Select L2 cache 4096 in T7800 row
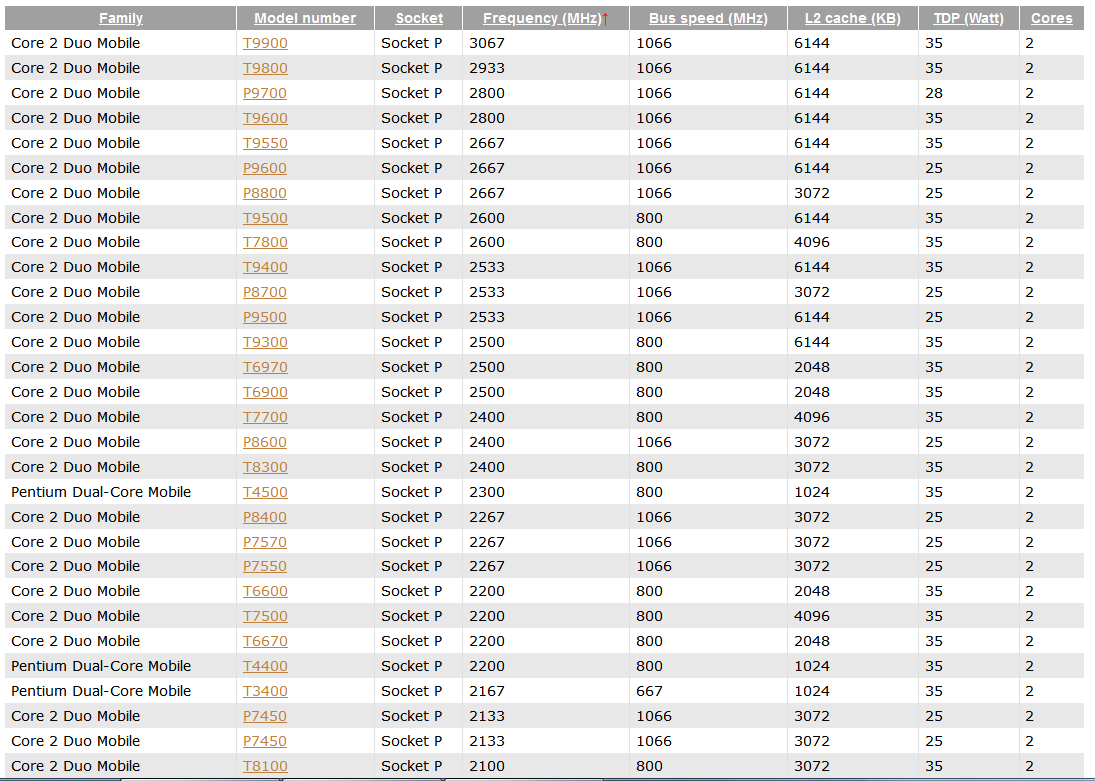The height and width of the screenshot is (781, 1095). (x=811, y=242)
